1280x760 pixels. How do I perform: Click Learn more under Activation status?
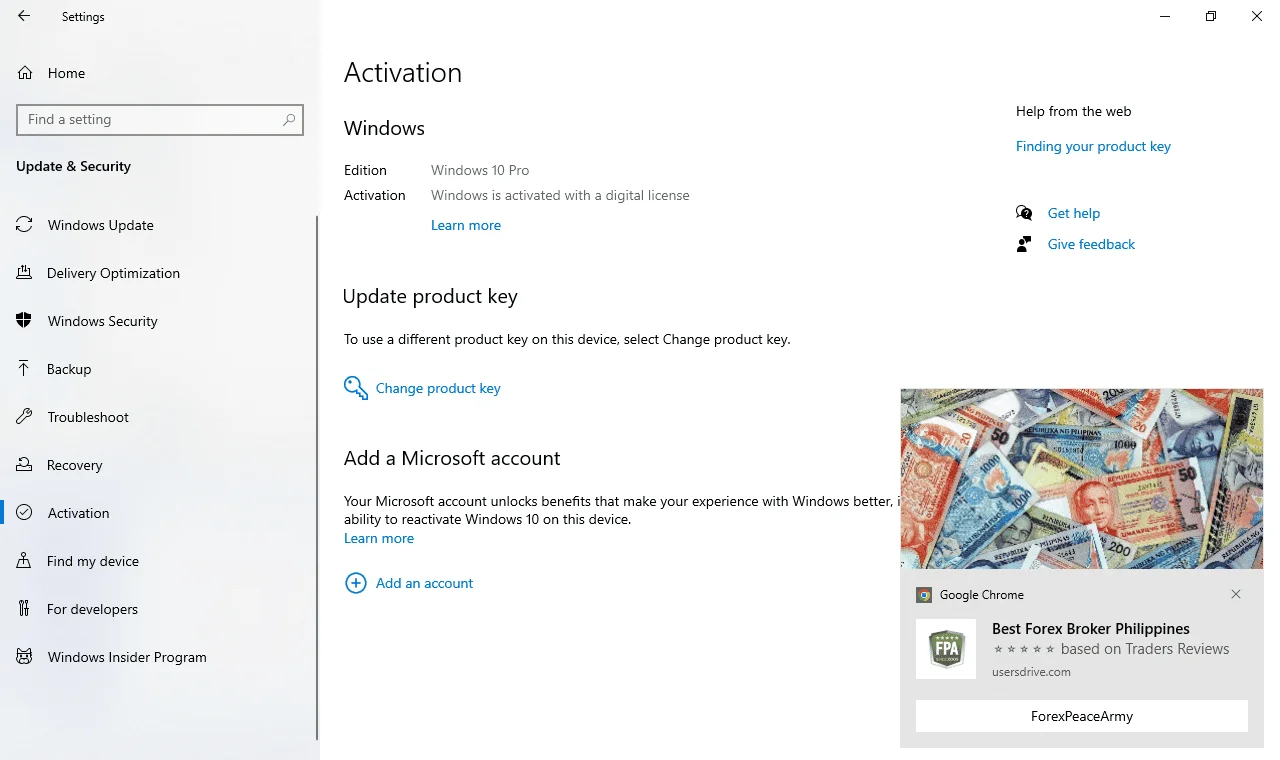(x=466, y=225)
